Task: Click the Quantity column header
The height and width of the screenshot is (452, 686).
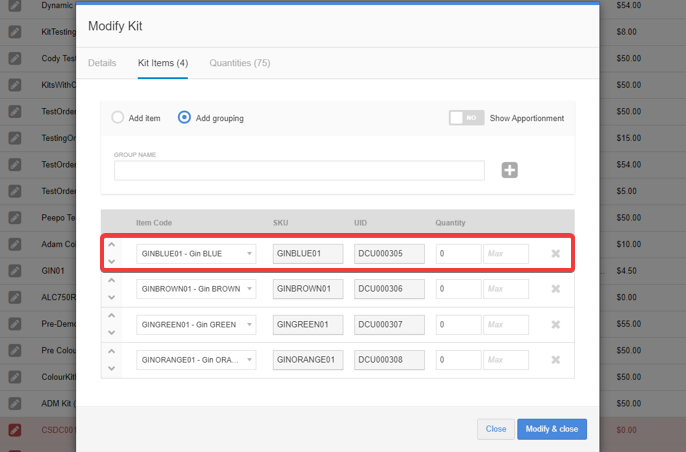Action: pyautogui.click(x=450, y=223)
